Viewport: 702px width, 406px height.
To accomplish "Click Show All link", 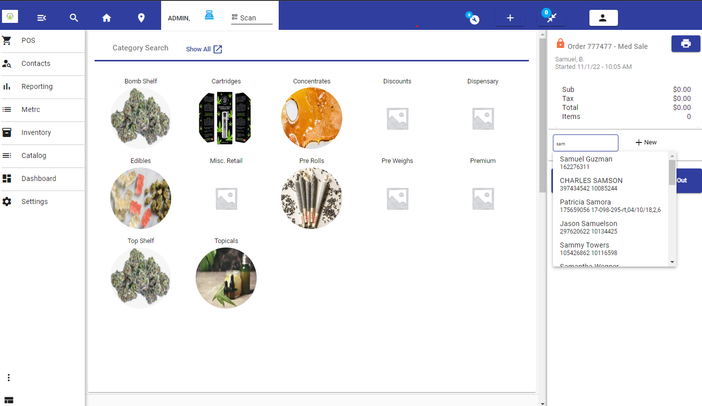I will (198, 49).
